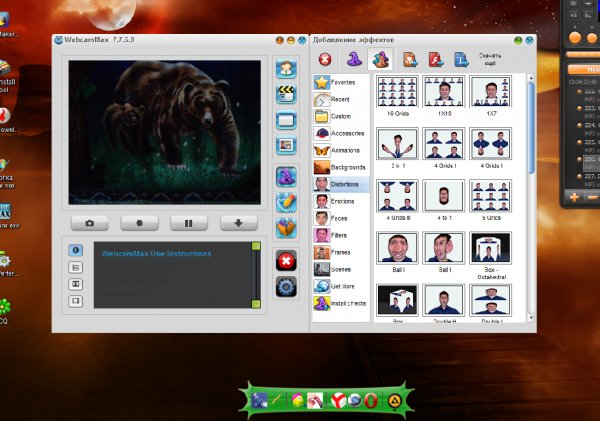600x421 pixels.
Task: Open the Custom category
Action: [341, 116]
